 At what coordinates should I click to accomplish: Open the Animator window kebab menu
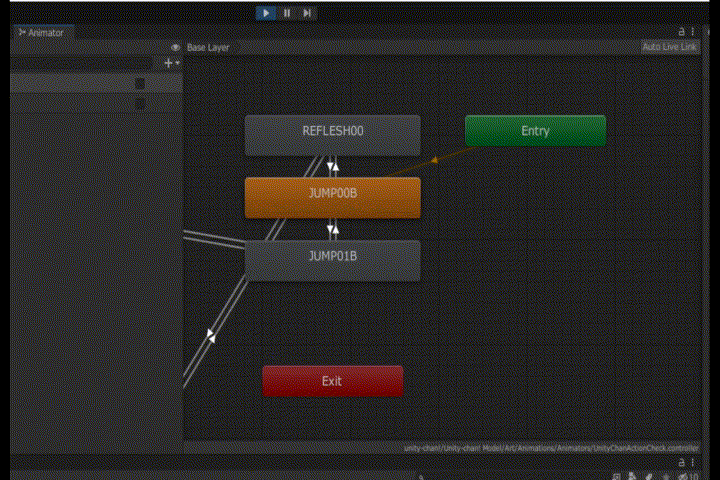692,32
